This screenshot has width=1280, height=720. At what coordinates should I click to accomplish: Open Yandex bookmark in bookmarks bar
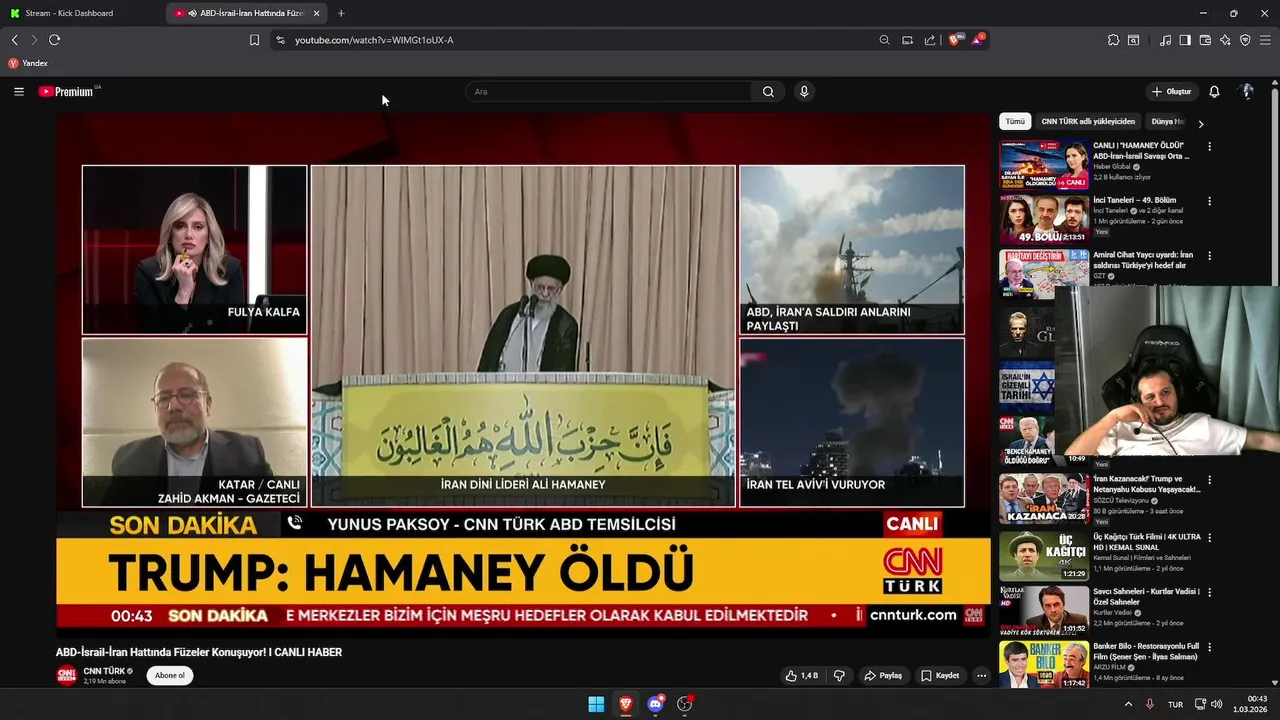pos(28,63)
